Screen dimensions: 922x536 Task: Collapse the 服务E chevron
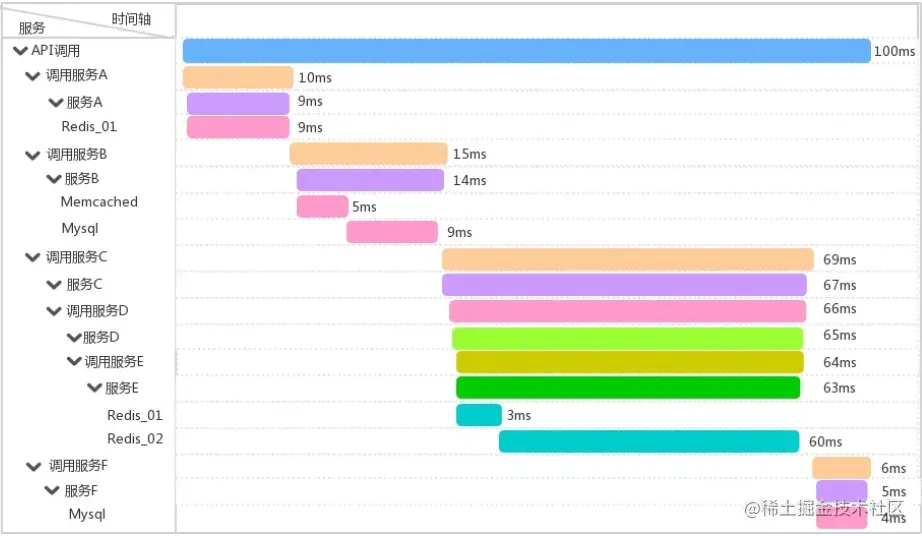(x=95, y=388)
